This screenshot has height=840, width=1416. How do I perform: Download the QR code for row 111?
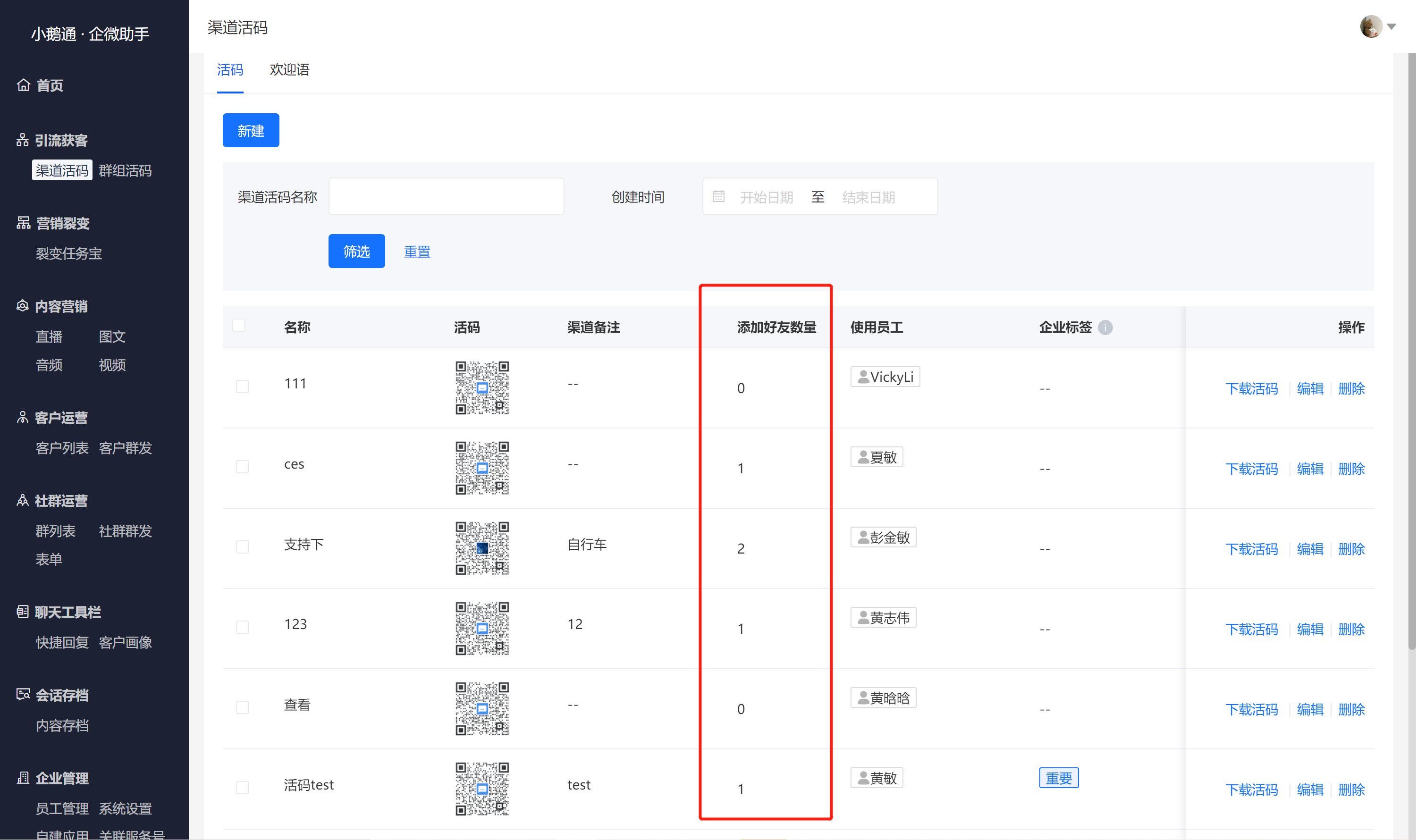click(1251, 388)
